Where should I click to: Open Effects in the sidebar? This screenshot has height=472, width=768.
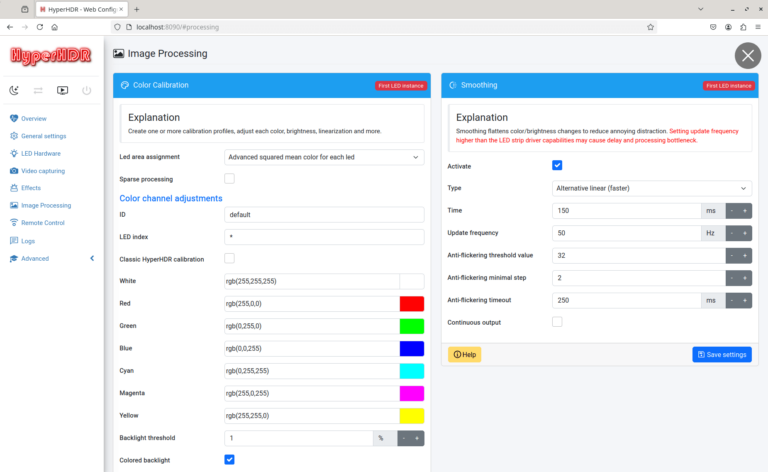click(x=30, y=188)
